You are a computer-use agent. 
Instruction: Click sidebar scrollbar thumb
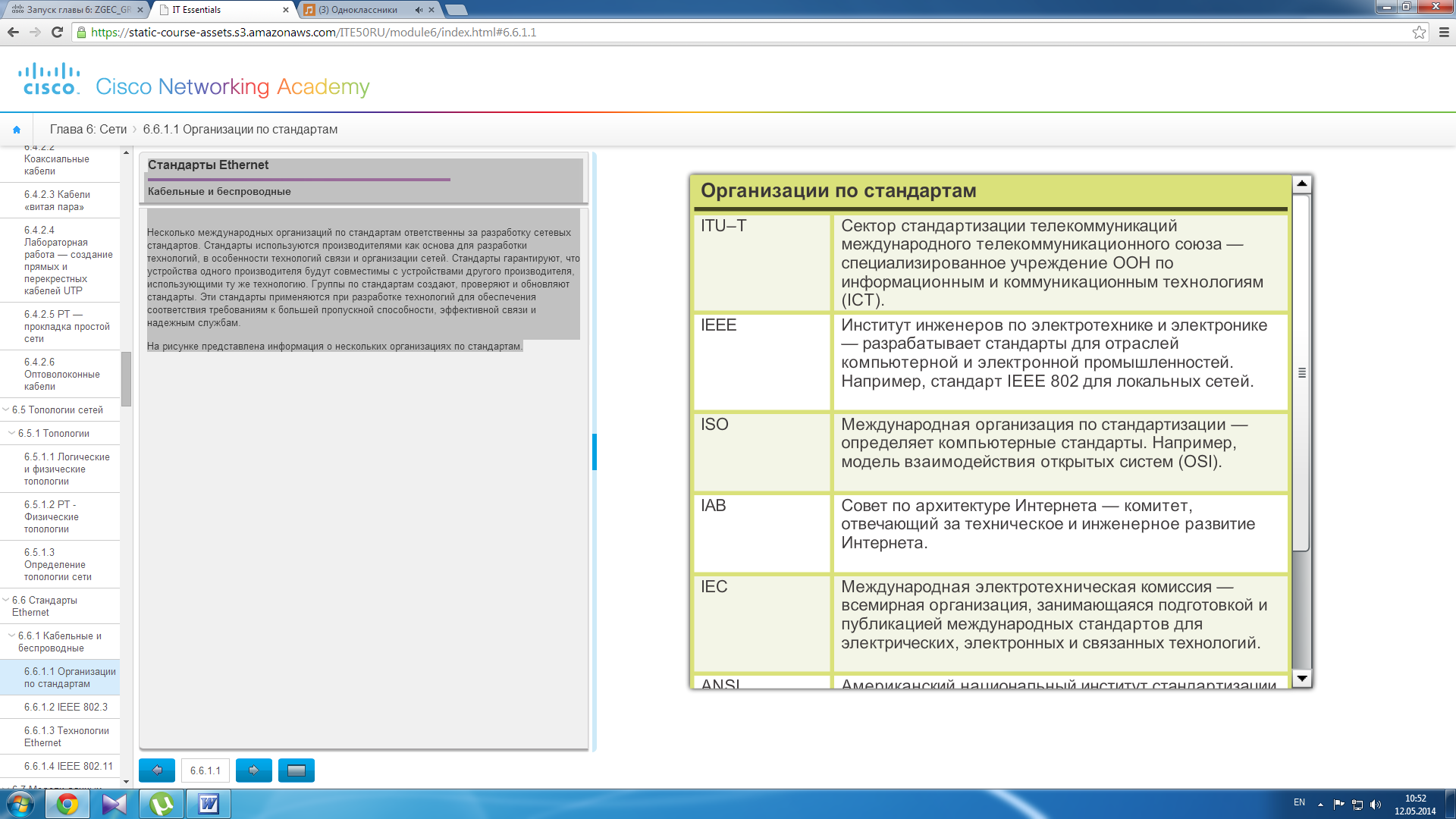click(x=126, y=378)
